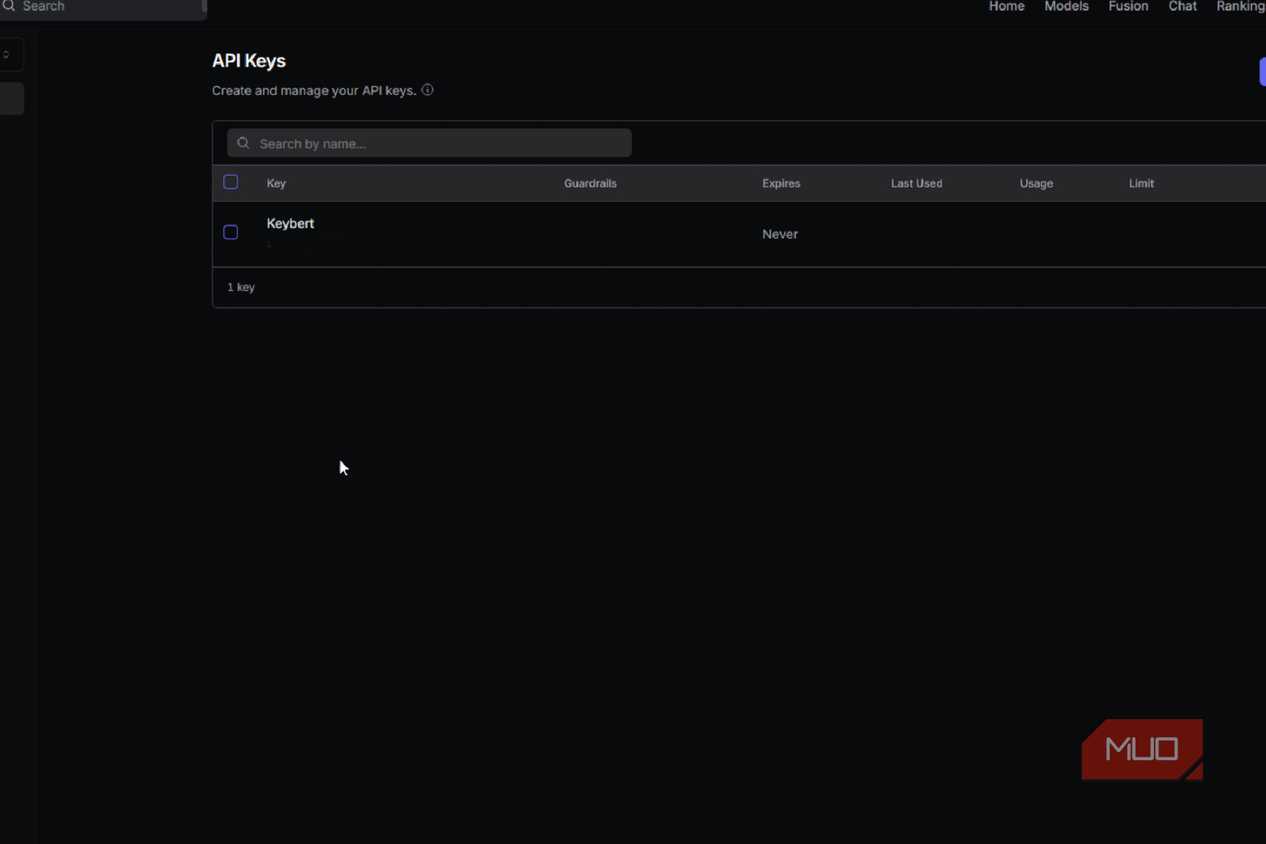Click the 'Create and manage your API keys.' text
The image size is (1266, 844).
click(314, 90)
